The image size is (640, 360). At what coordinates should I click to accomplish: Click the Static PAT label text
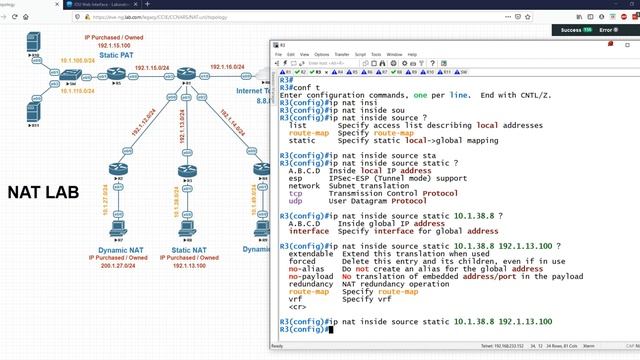pos(116,55)
